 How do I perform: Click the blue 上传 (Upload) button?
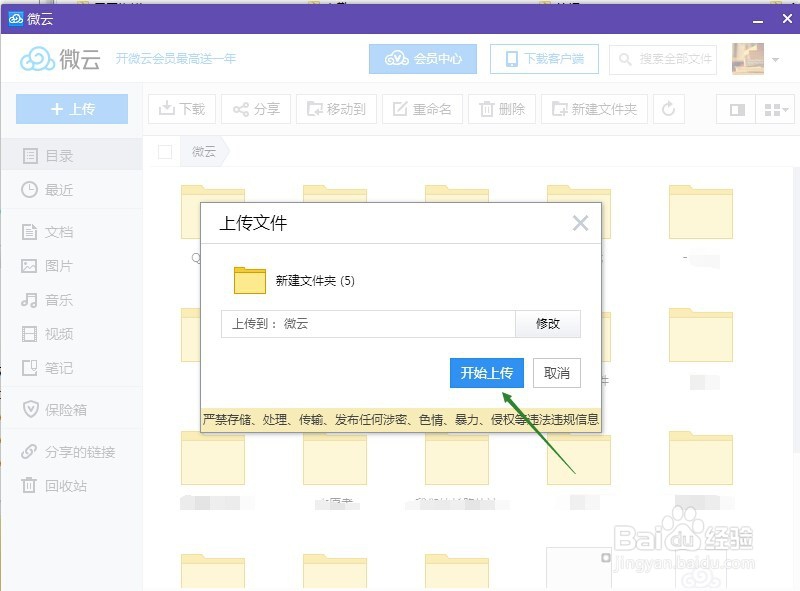(71, 110)
